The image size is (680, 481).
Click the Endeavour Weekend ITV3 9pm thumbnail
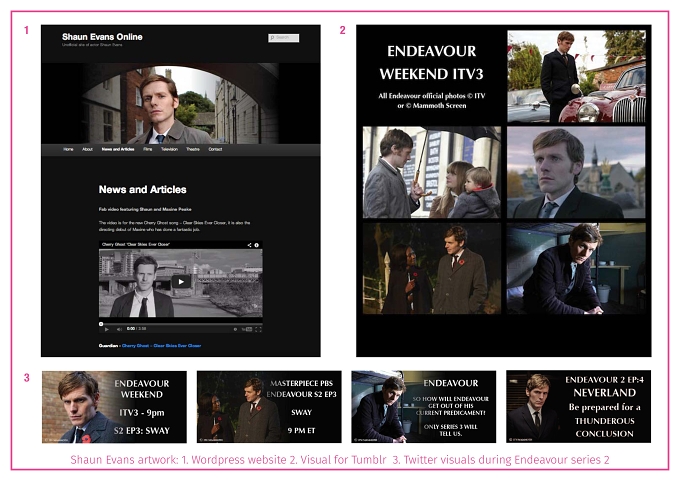(x=114, y=407)
